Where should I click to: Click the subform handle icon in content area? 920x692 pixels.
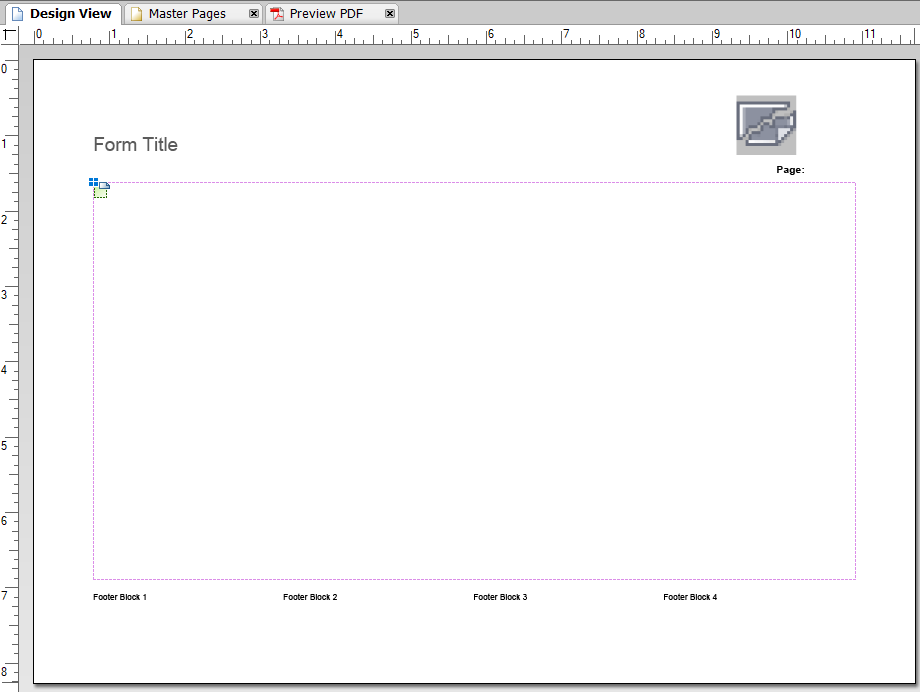coord(100,188)
